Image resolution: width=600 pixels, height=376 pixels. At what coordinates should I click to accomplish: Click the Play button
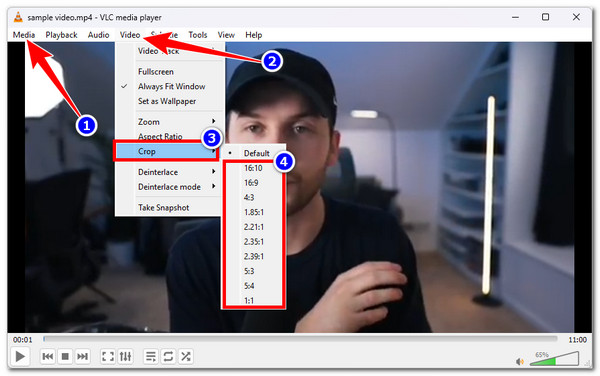20,356
